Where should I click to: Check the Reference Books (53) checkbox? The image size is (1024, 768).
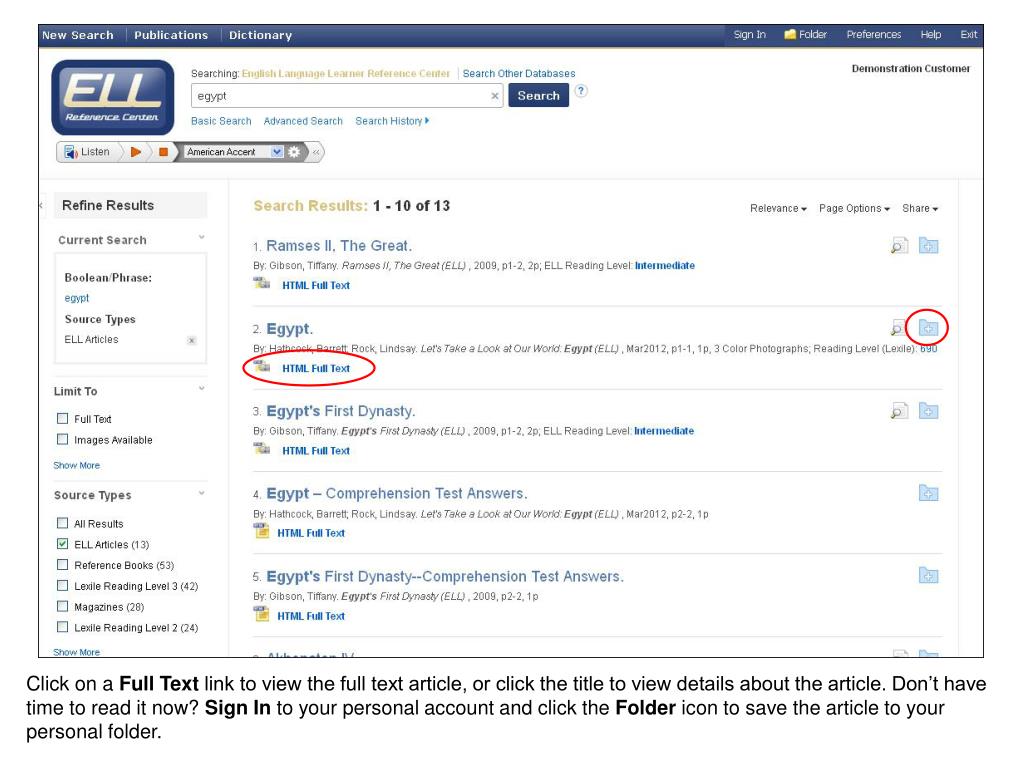tap(63, 565)
